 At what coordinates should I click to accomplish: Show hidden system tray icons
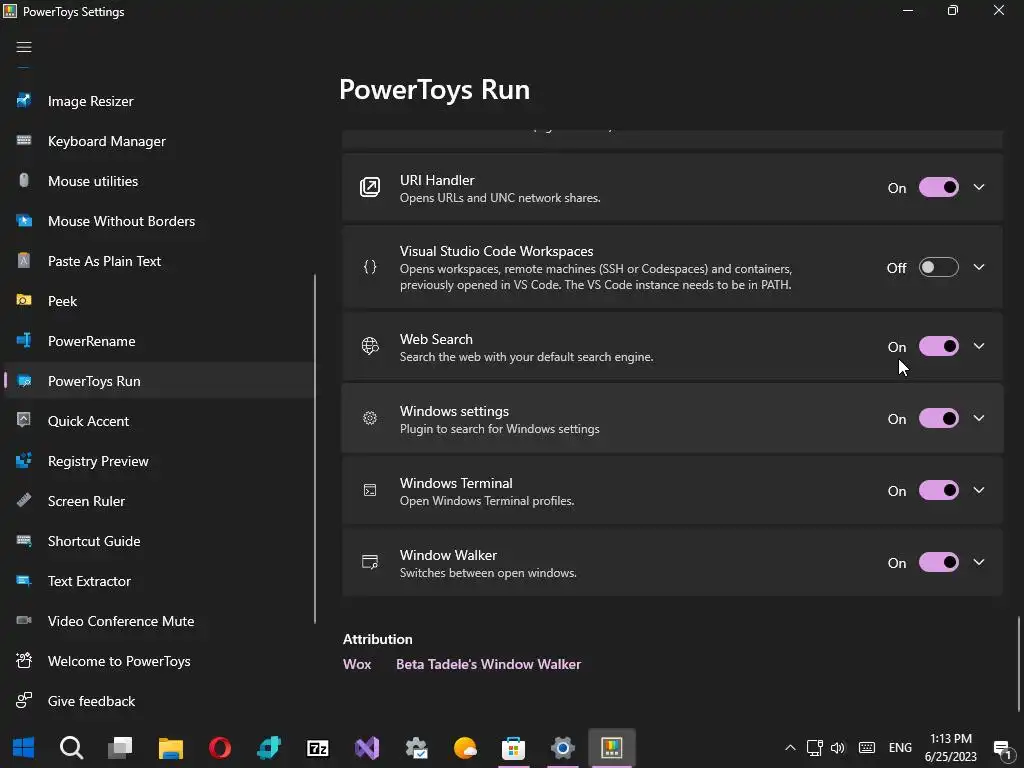coord(790,748)
